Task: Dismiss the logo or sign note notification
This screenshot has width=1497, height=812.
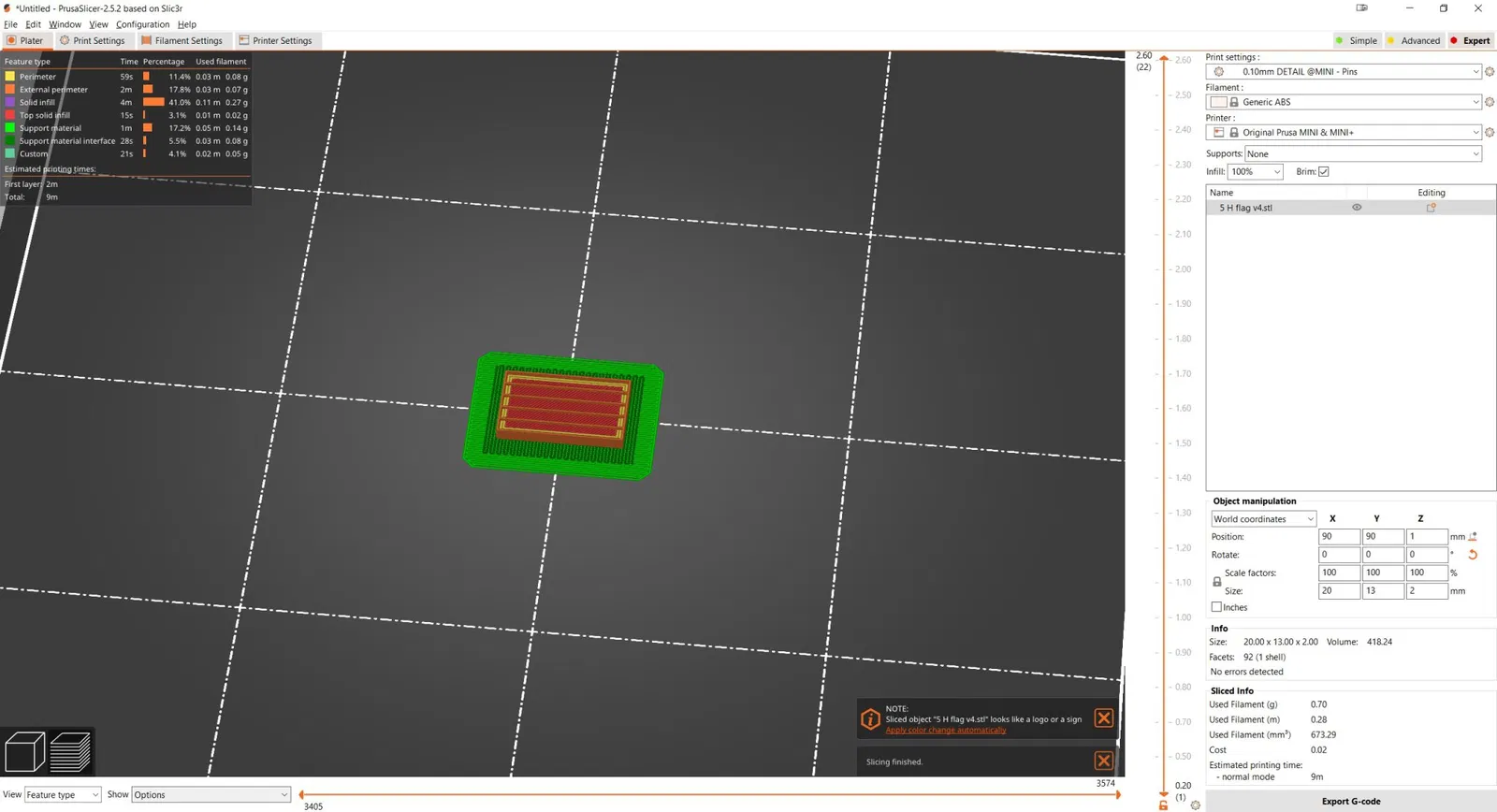Action: (1104, 718)
